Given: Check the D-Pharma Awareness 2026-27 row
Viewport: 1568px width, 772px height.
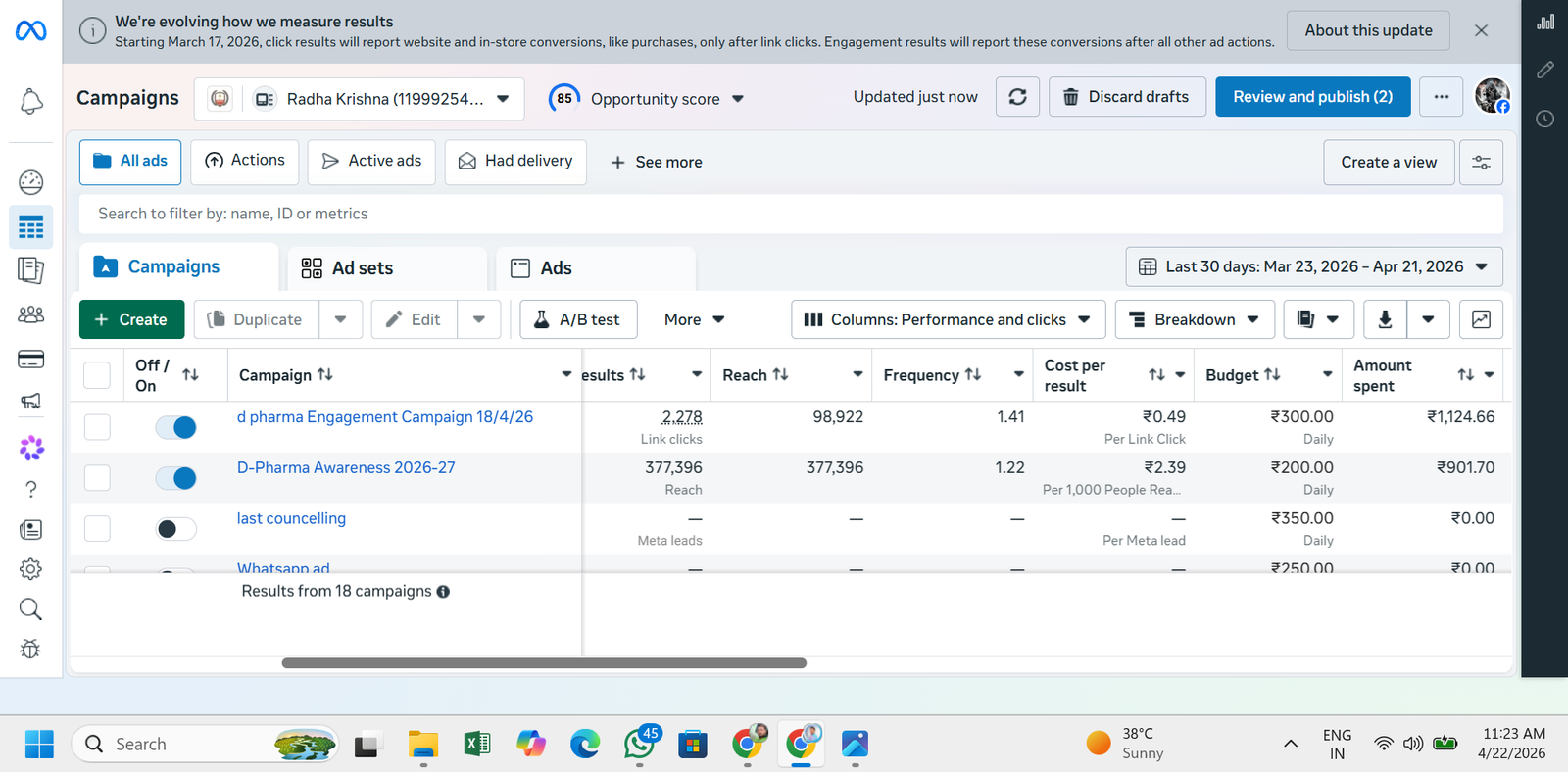Looking at the screenshot, I should click(97, 478).
